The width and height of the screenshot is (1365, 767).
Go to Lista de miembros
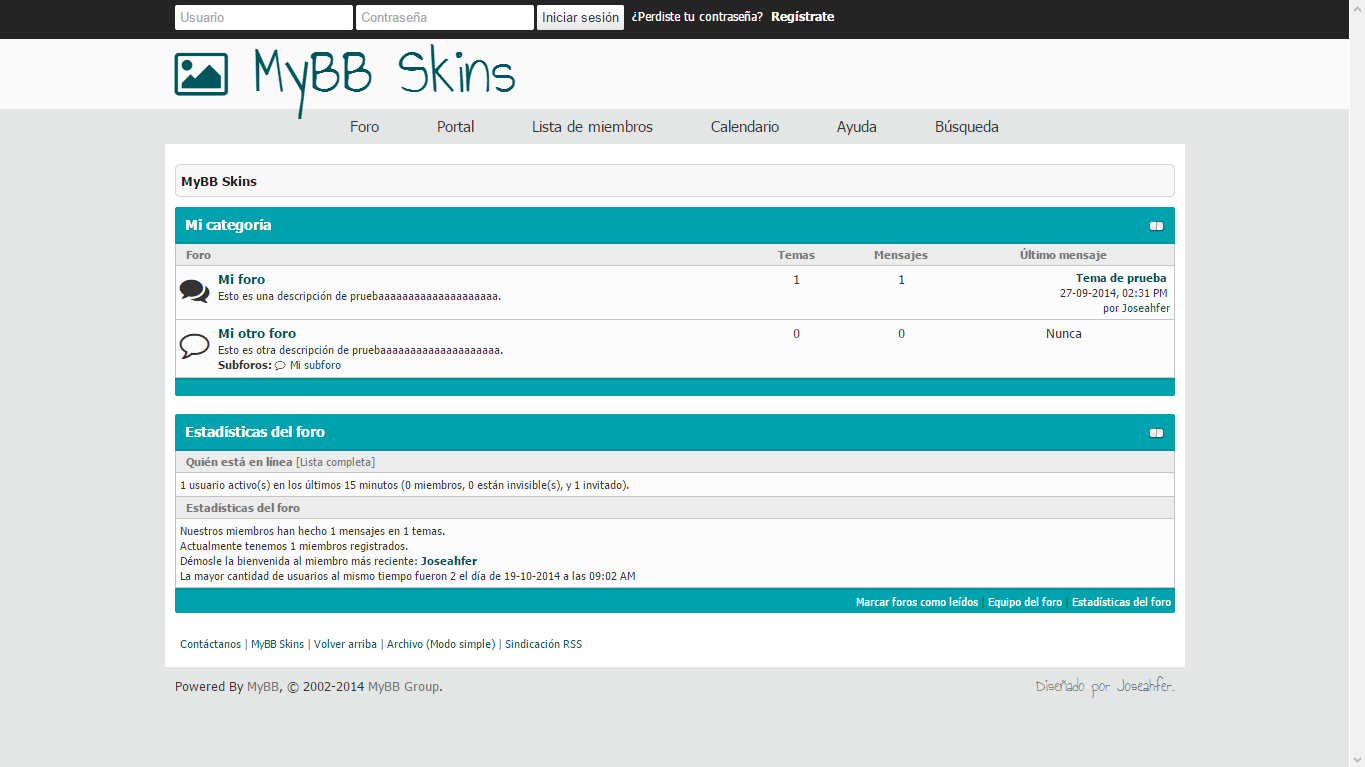click(x=592, y=127)
